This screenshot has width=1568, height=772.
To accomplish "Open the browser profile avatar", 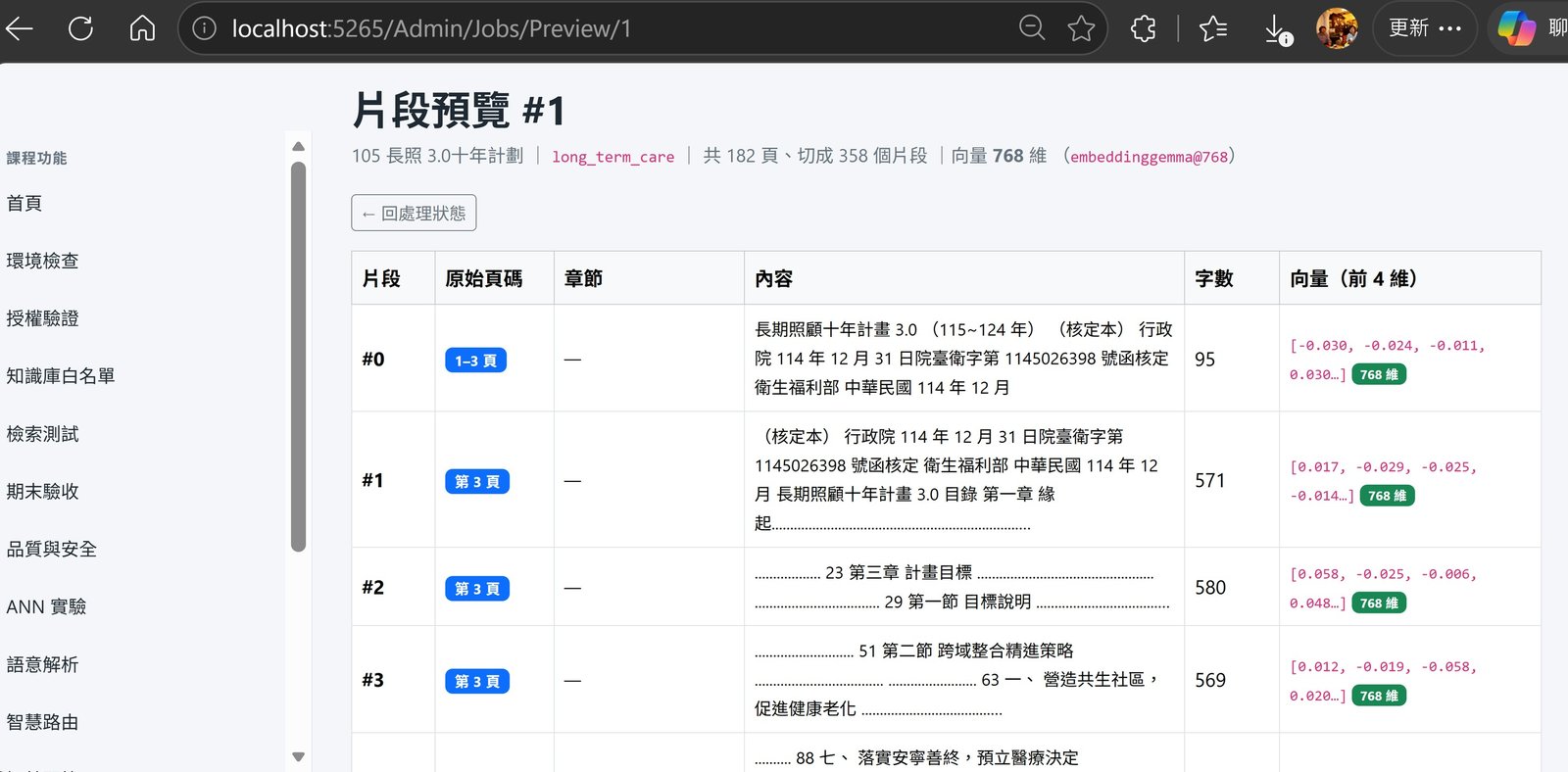I will pos(1337,28).
